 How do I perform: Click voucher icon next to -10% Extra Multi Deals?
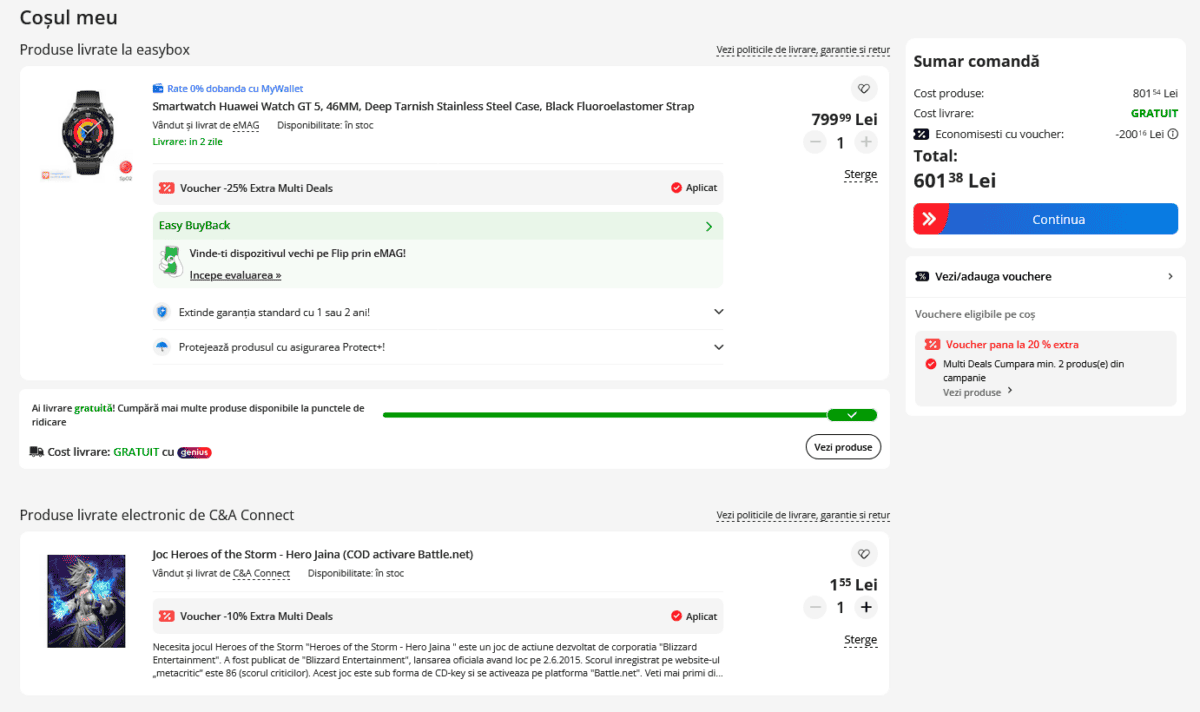(166, 616)
